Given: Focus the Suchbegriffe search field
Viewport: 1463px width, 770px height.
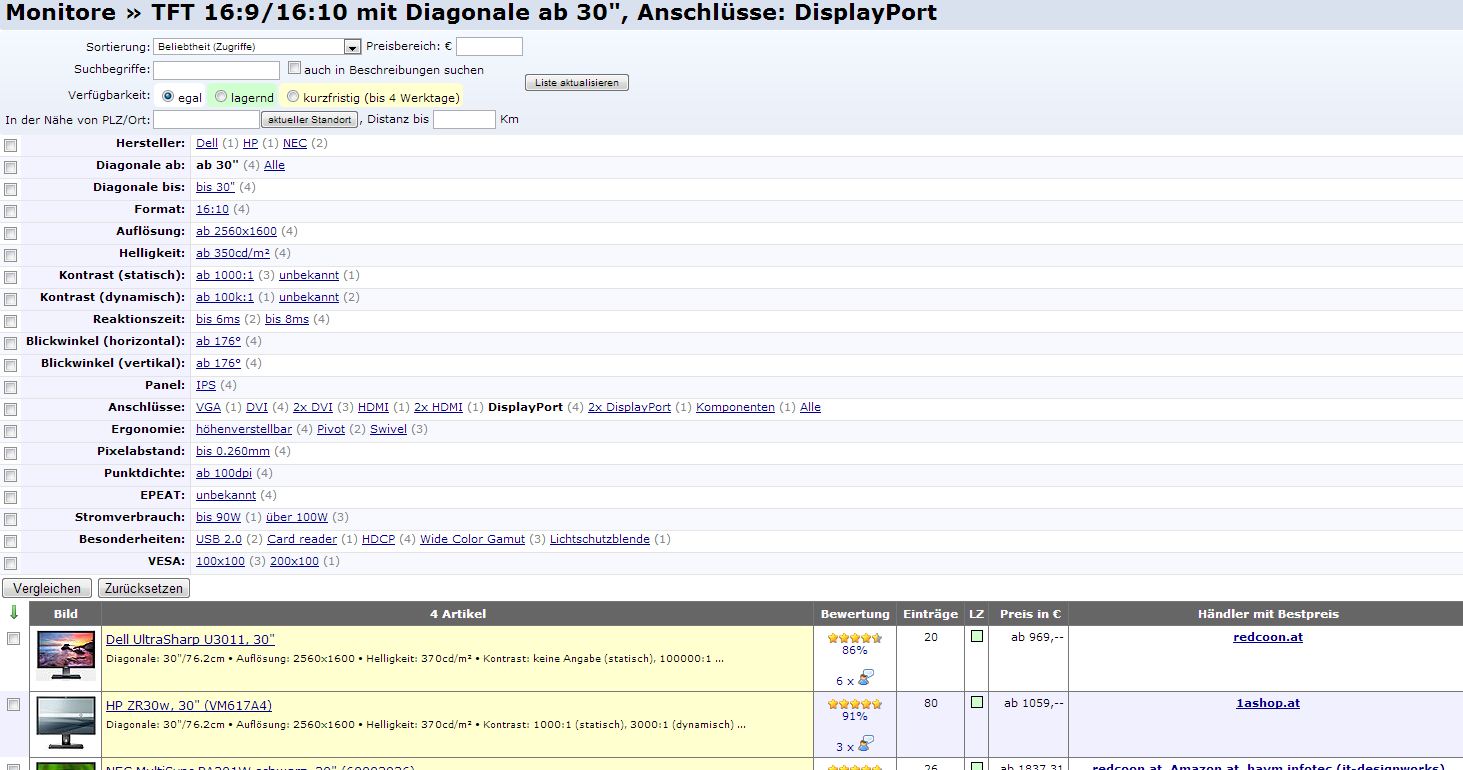Looking at the screenshot, I should coord(216,70).
